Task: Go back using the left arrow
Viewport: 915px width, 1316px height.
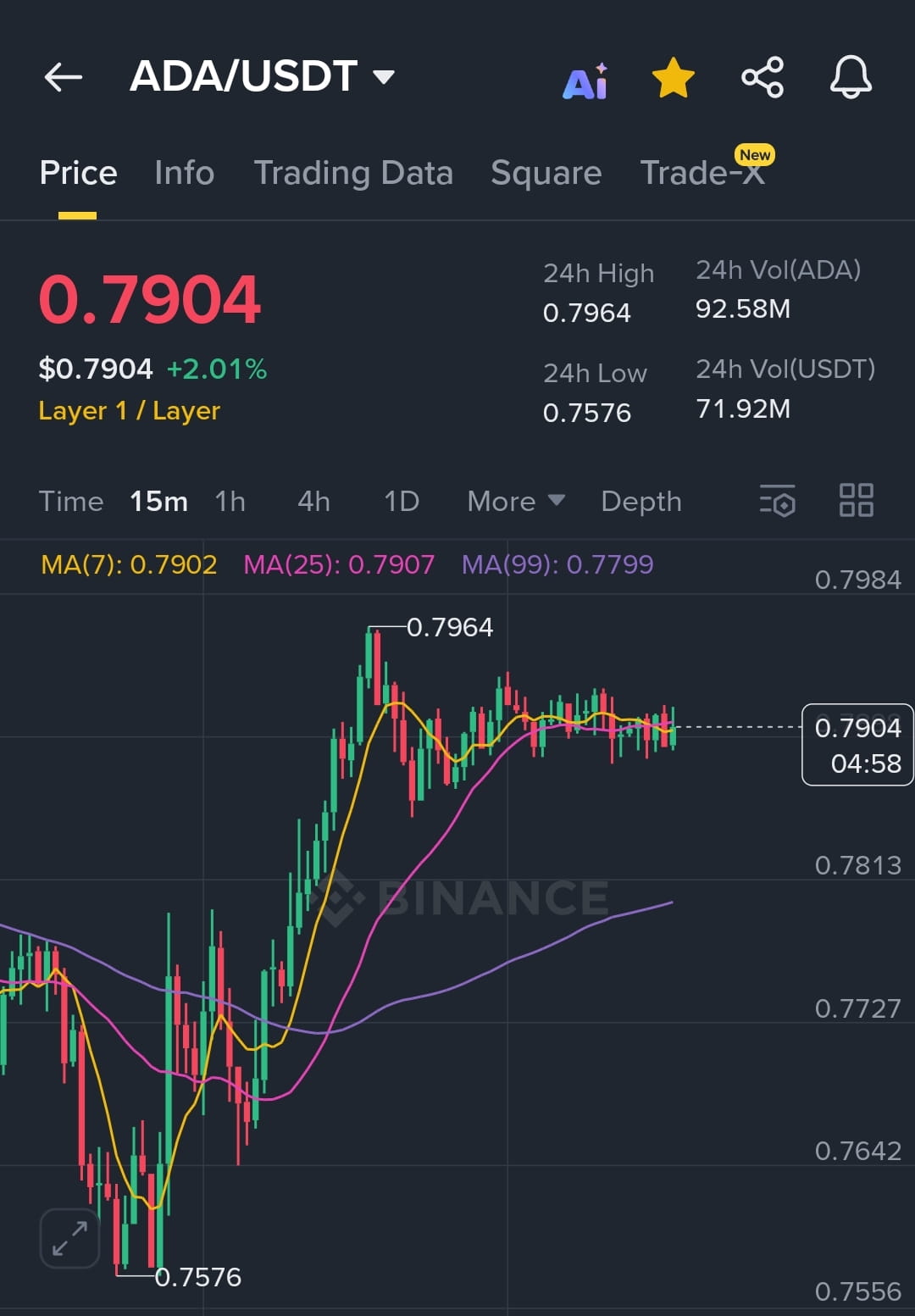Action: (x=64, y=77)
